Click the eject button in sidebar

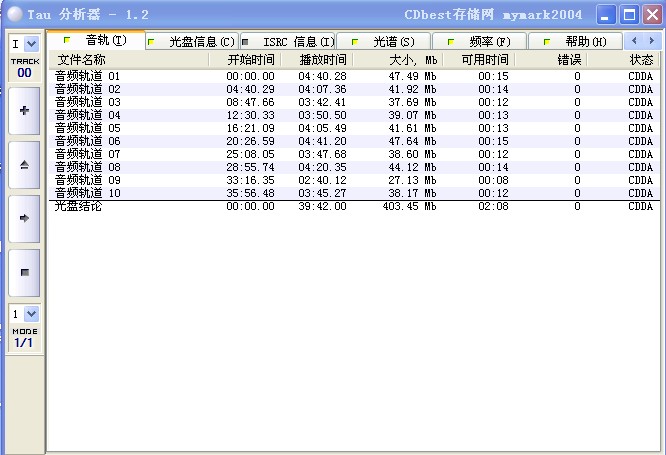(24, 165)
